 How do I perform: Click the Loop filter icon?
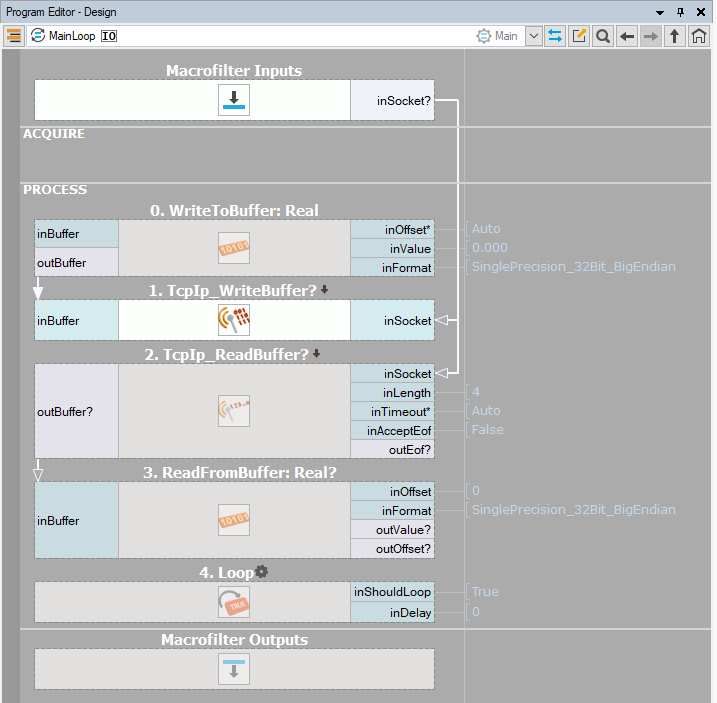pyautogui.click(x=234, y=602)
